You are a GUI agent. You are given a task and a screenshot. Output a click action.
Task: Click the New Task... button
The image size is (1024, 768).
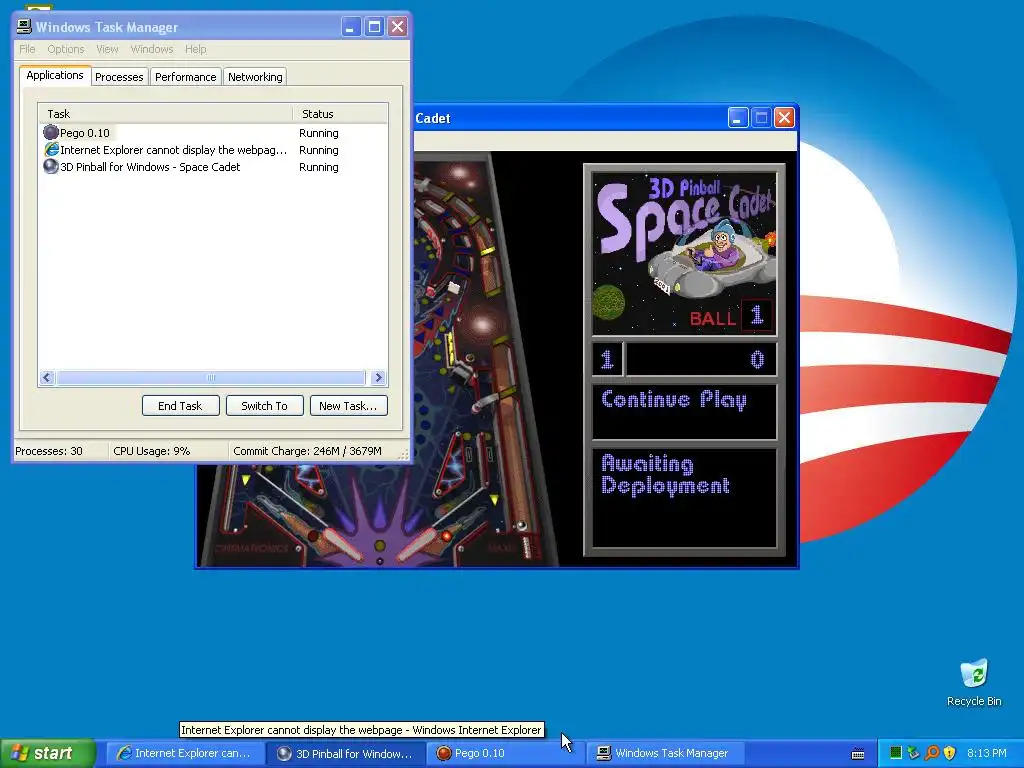click(348, 406)
